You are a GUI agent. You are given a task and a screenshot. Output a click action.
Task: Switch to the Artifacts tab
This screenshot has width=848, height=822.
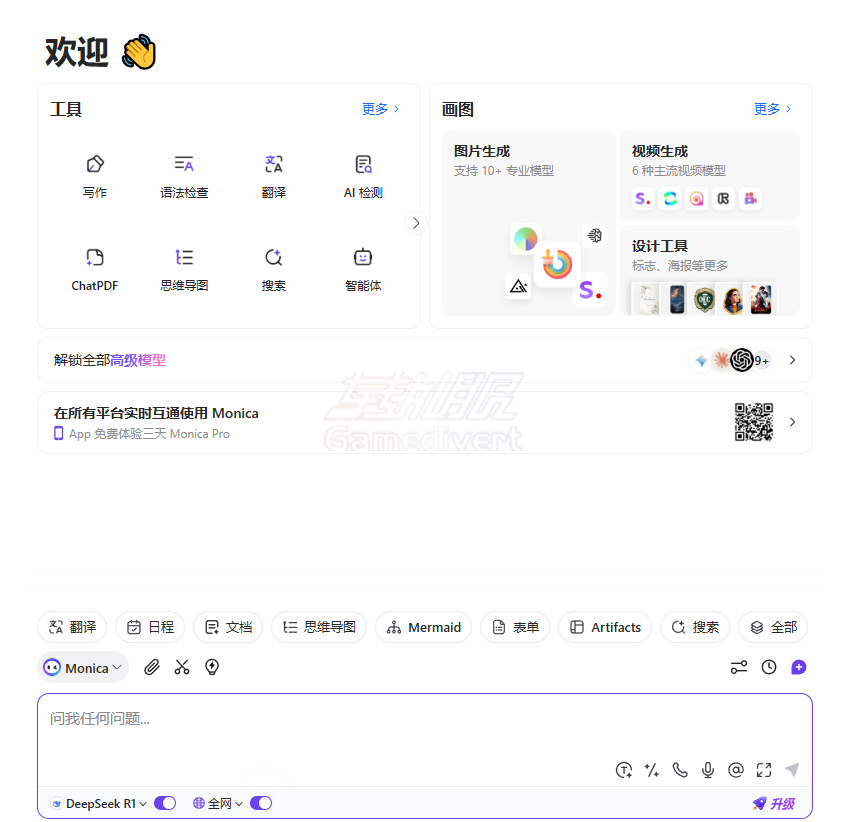click(x=605, y=627)
